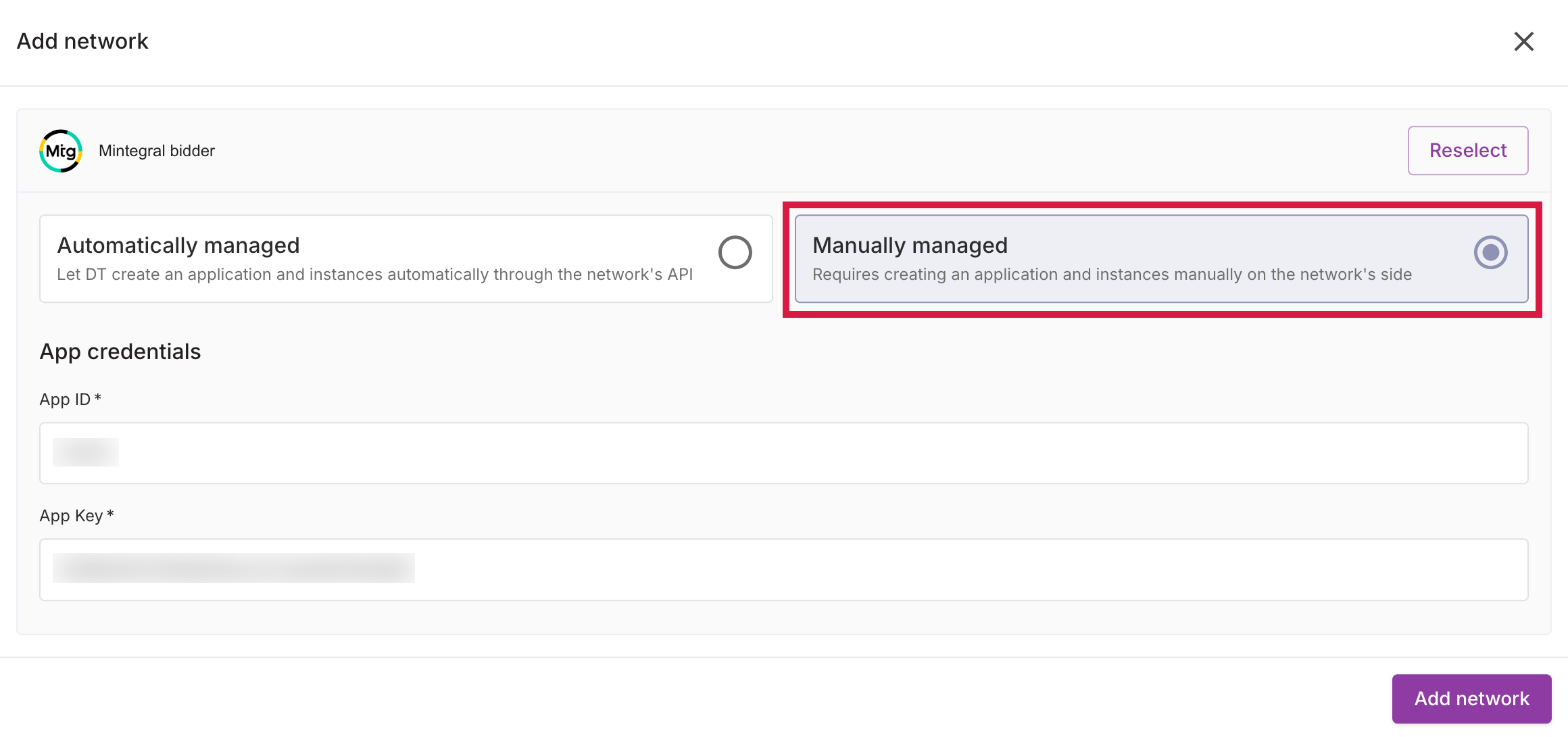Click the purple Add network button

tap(1471, 698)
